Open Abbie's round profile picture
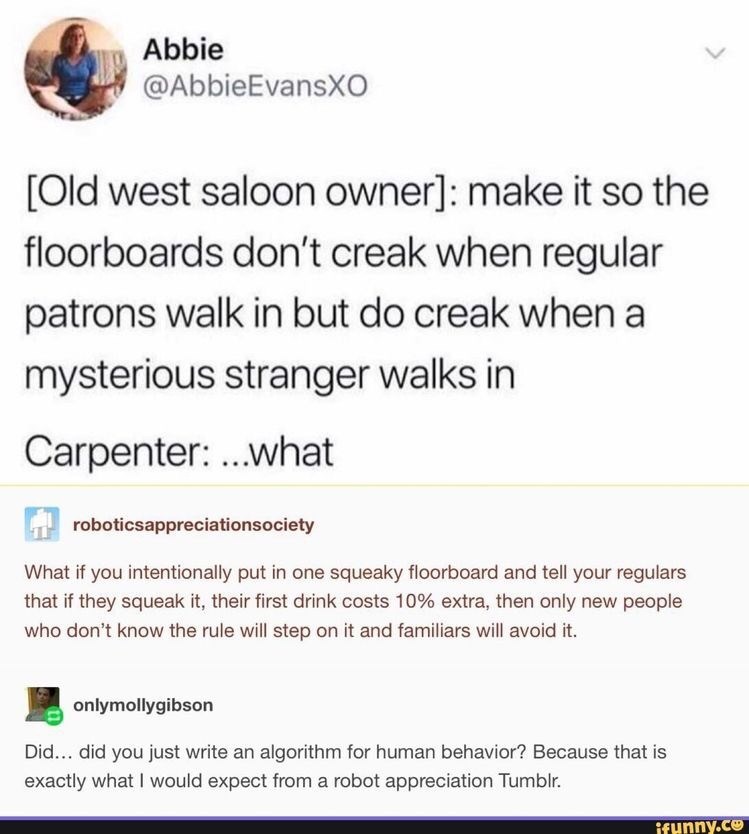 (74, 69)
